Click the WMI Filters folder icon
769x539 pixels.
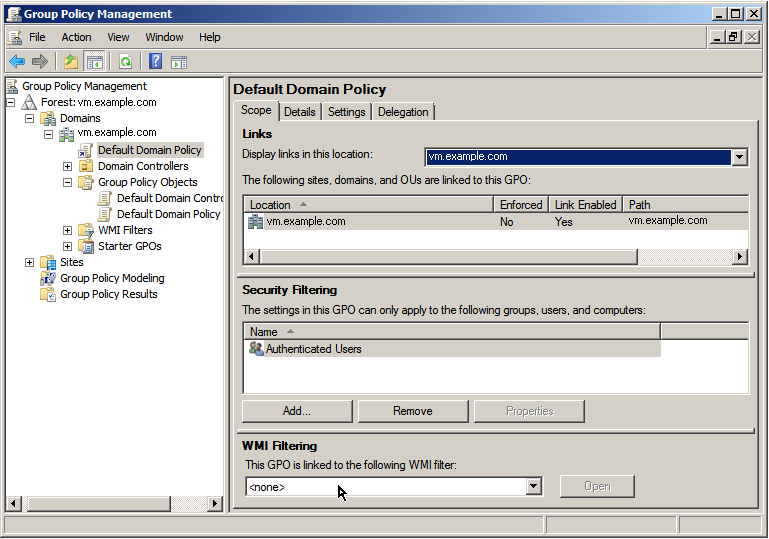pos(86,230)
